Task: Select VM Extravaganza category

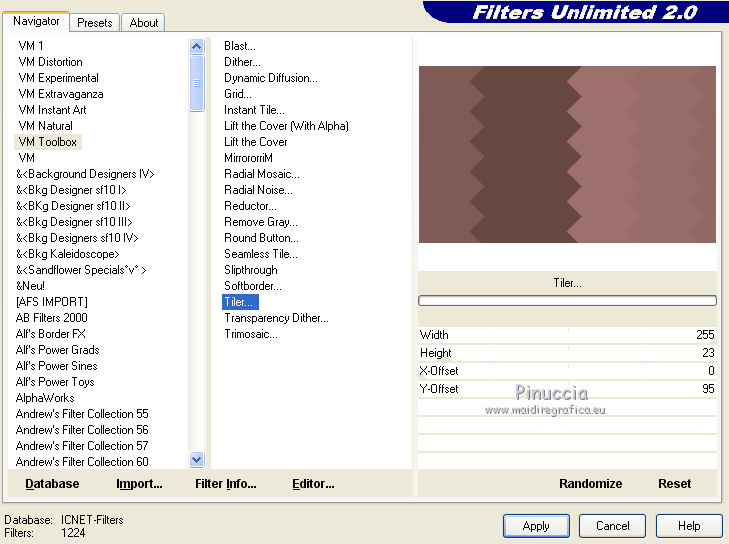Action: (x=61, y=94)
